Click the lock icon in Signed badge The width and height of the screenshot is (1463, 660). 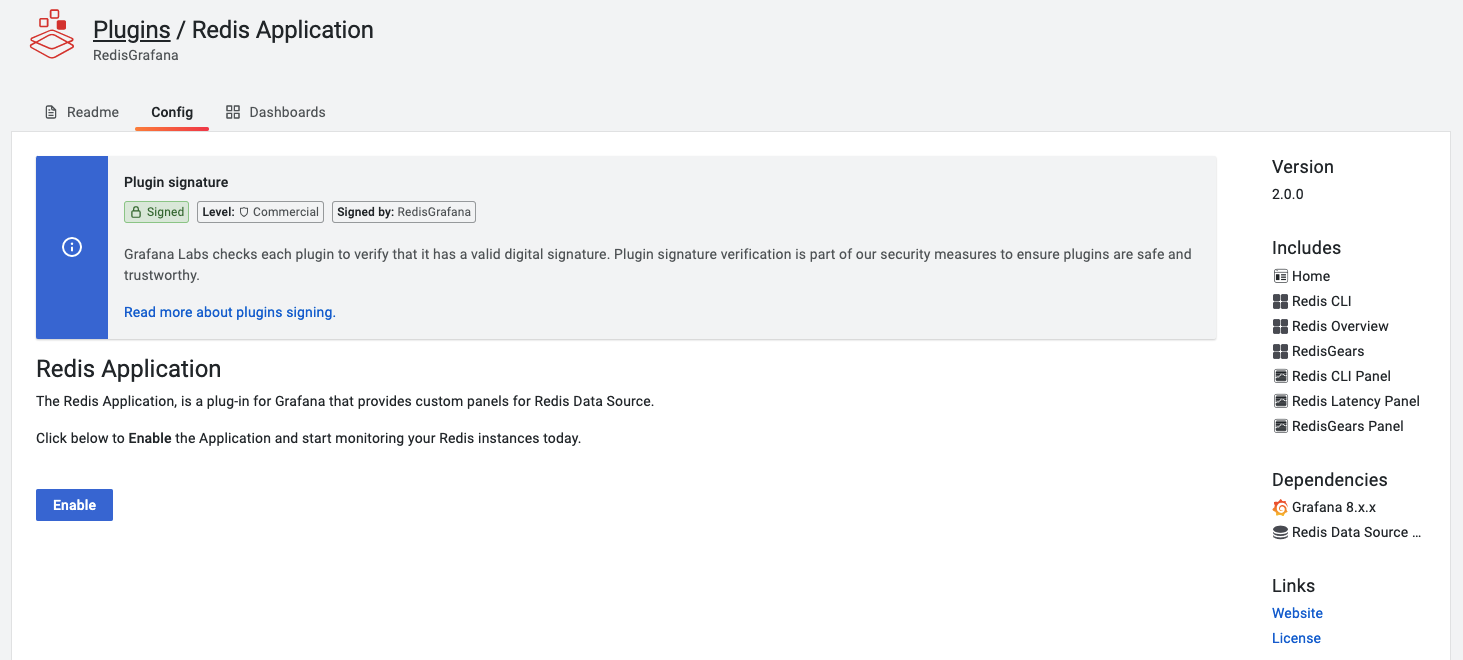(136, 212)
